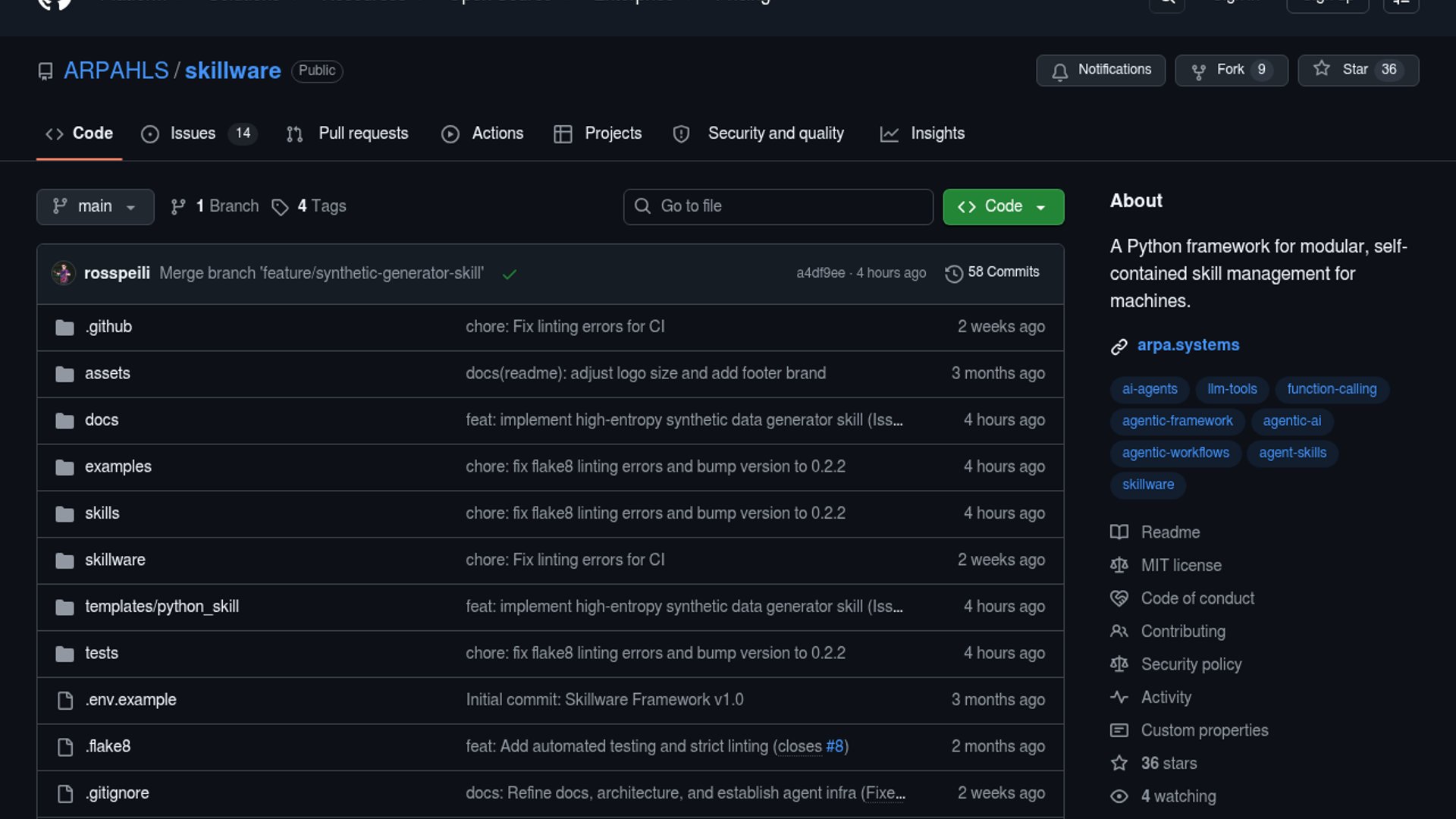Click the Fork repository icon
Screen dimensions: 1456x819
pyautogui.click(x=1198, y=71)
